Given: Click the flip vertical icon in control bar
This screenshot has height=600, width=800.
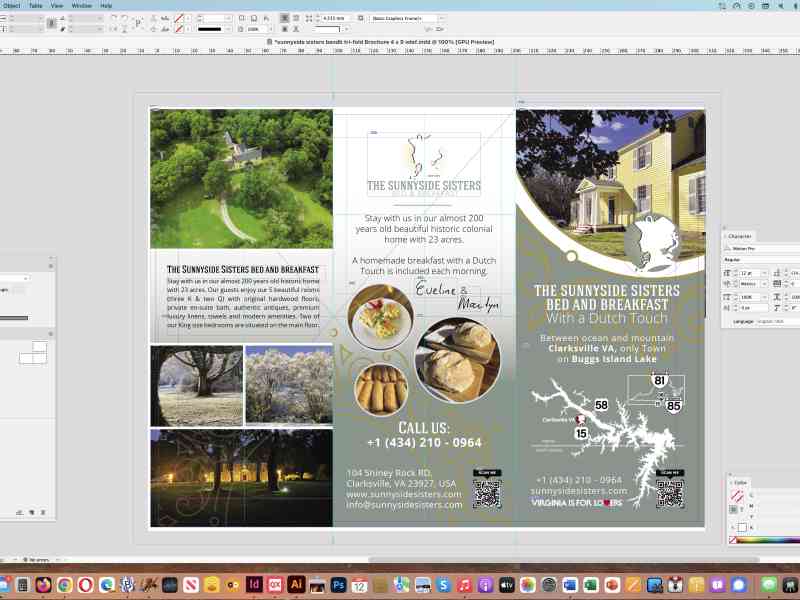Looking at the screenshot, I should (x=124, y=29).
